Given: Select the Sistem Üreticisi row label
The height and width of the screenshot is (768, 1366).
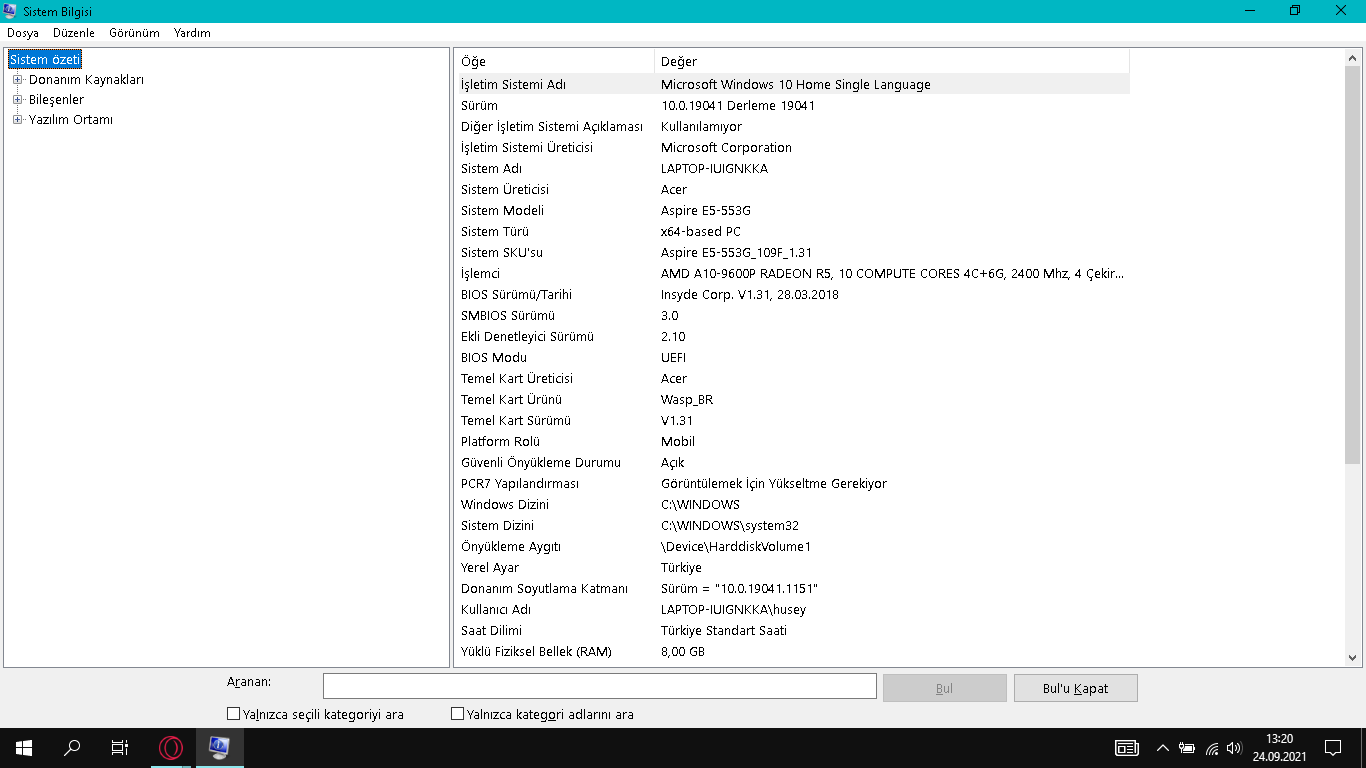Looking at the screenshot, I should (x=505, y=190).
